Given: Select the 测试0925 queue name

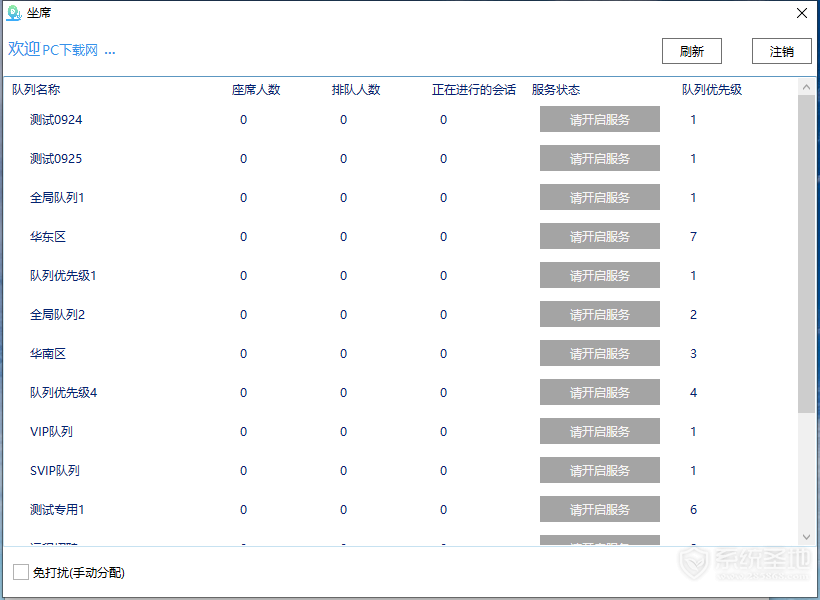Looking at the screenshot, I should tap(56, 158).
